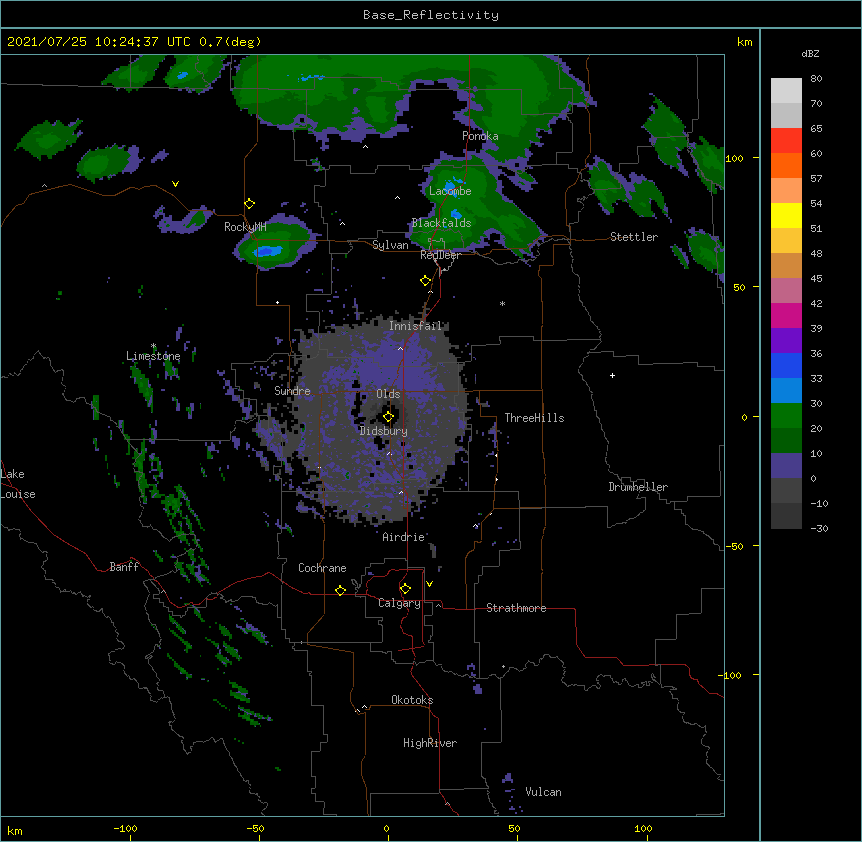The height and width of the screenshot is (842, 862).
Task: Pick the 65 dBZ red legend swatch
Action: (x=786, y=140)
